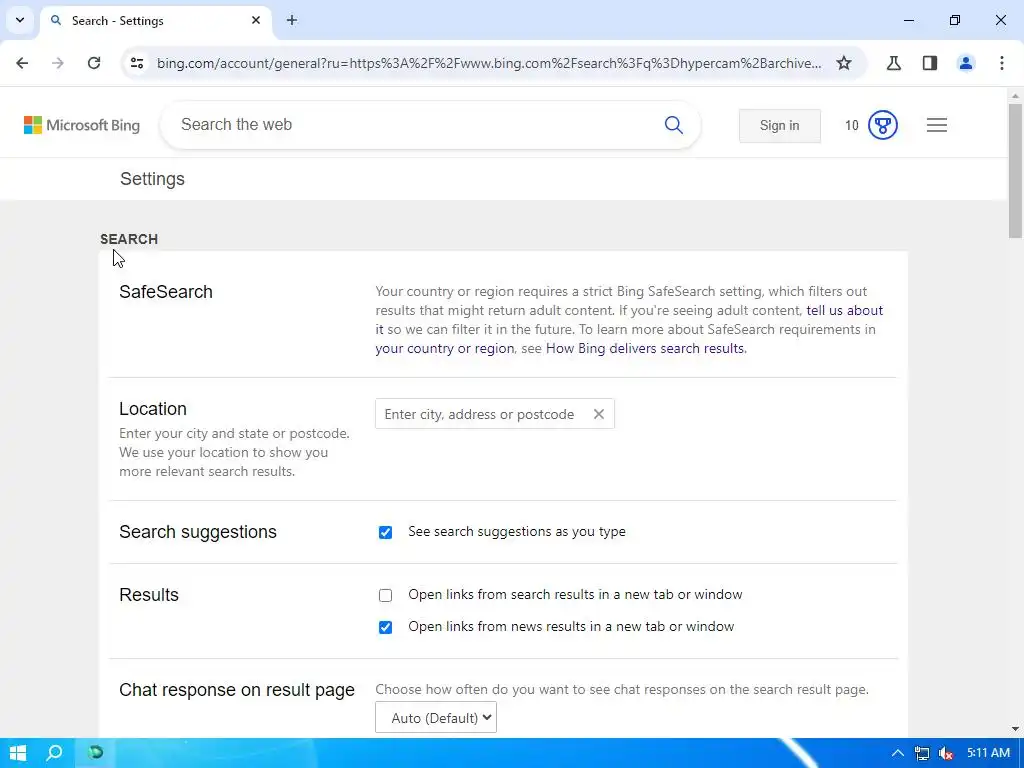Image resolution: width=1024 pixels, height=768 pixels.
Task: Open the Chrome profile avatar
Action: [966, 63]
